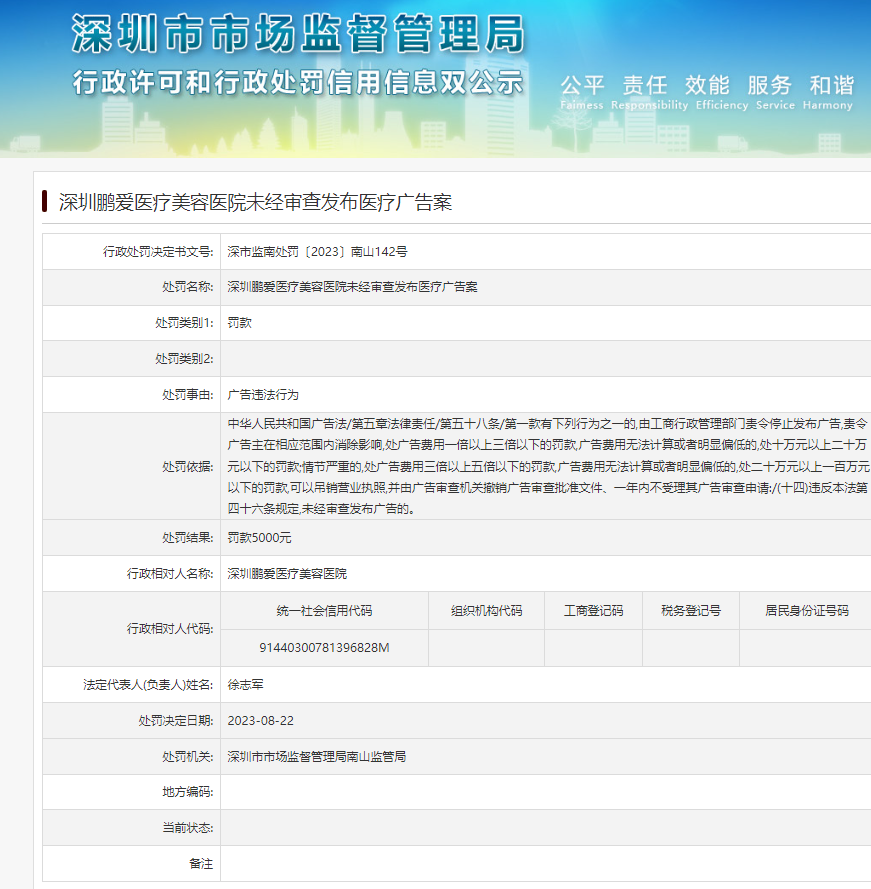Select the 罚款 penalty type value
871x889 pixels.
pos(239,323)
